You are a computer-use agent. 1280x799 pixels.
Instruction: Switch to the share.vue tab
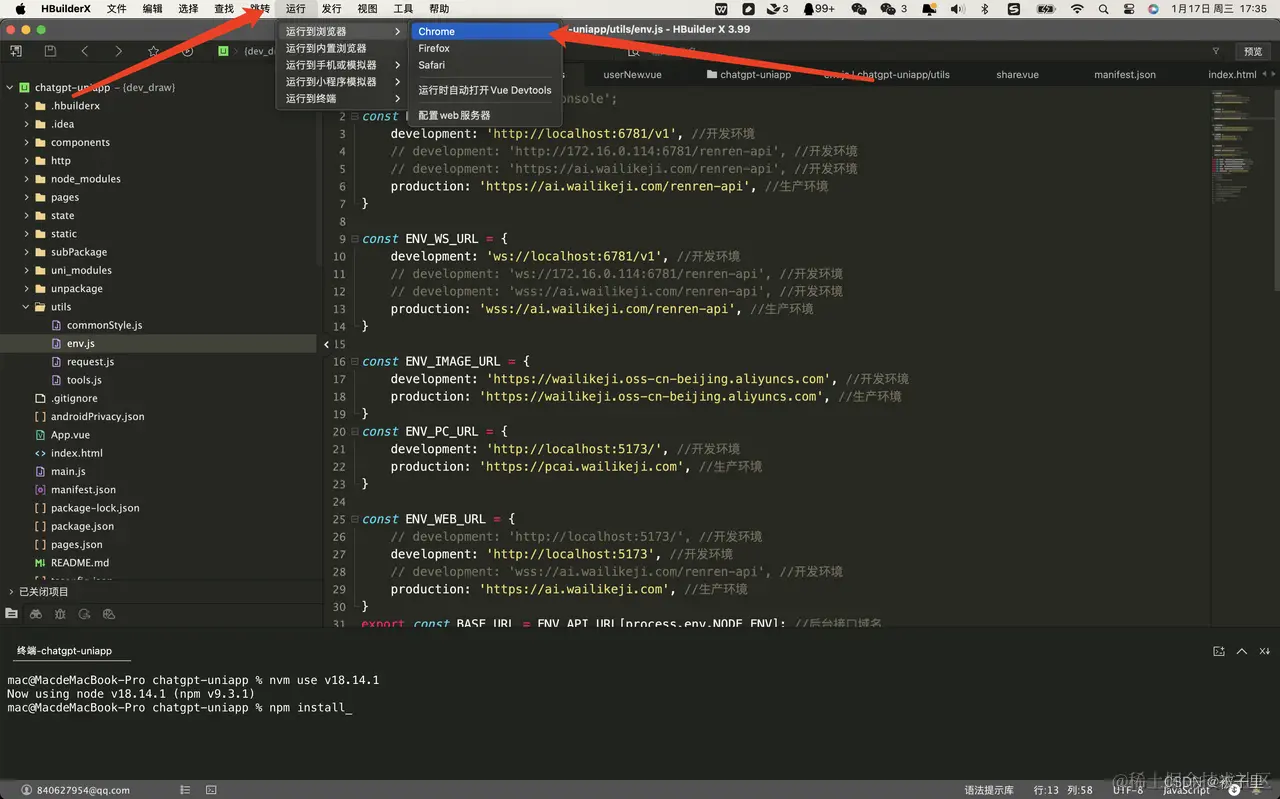(x=1017, y=75)
